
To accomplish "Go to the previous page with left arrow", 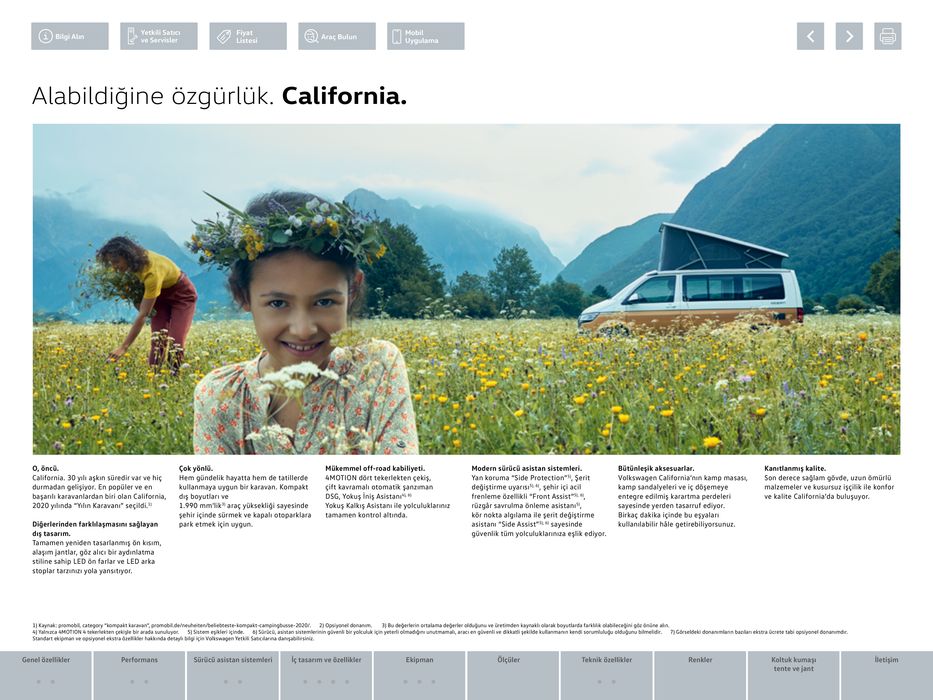I will tap(810, 36).
